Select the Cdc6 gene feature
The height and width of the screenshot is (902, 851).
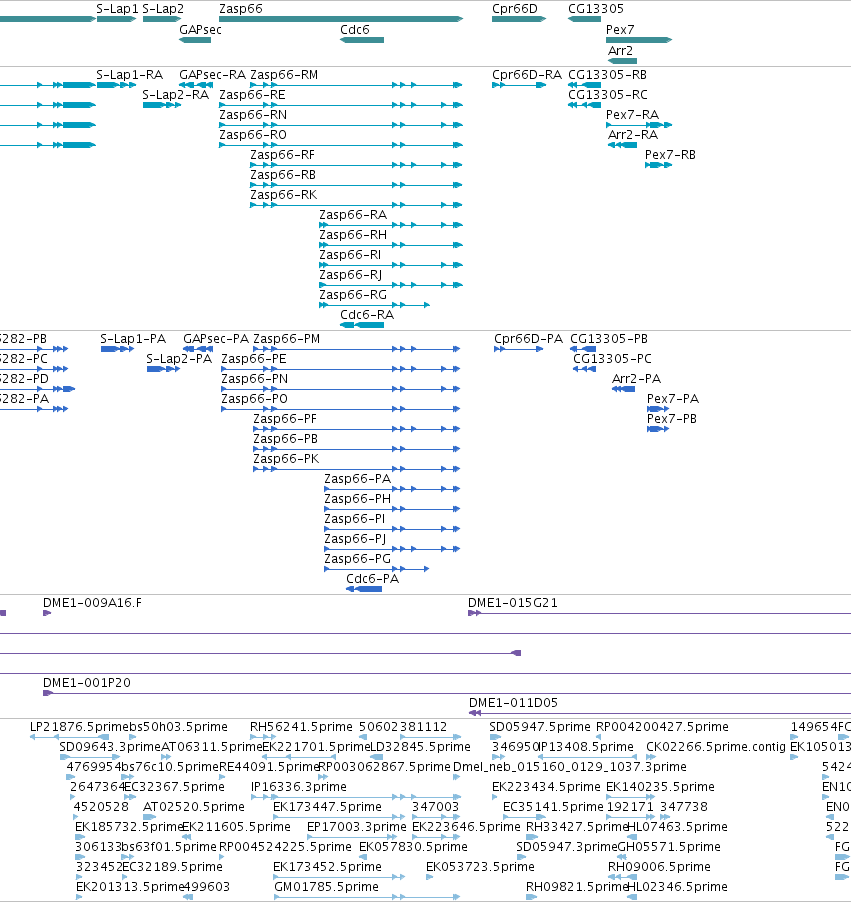[x=362, y=40]
